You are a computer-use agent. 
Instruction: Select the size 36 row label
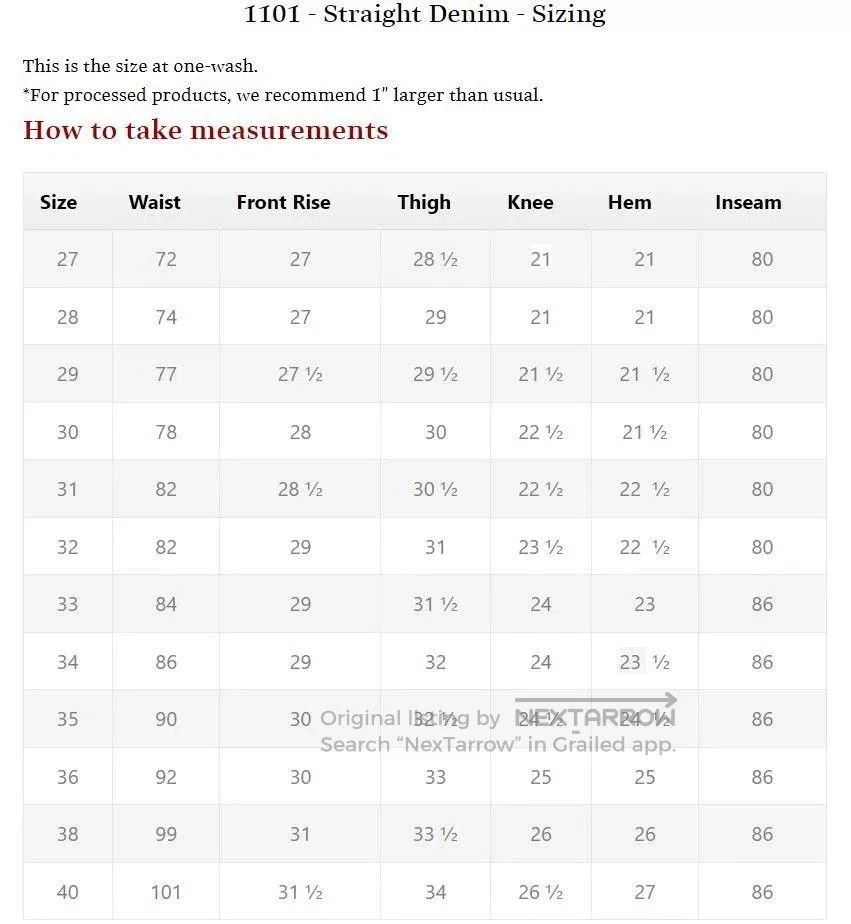pyautogui.click(x=67, y=777)
